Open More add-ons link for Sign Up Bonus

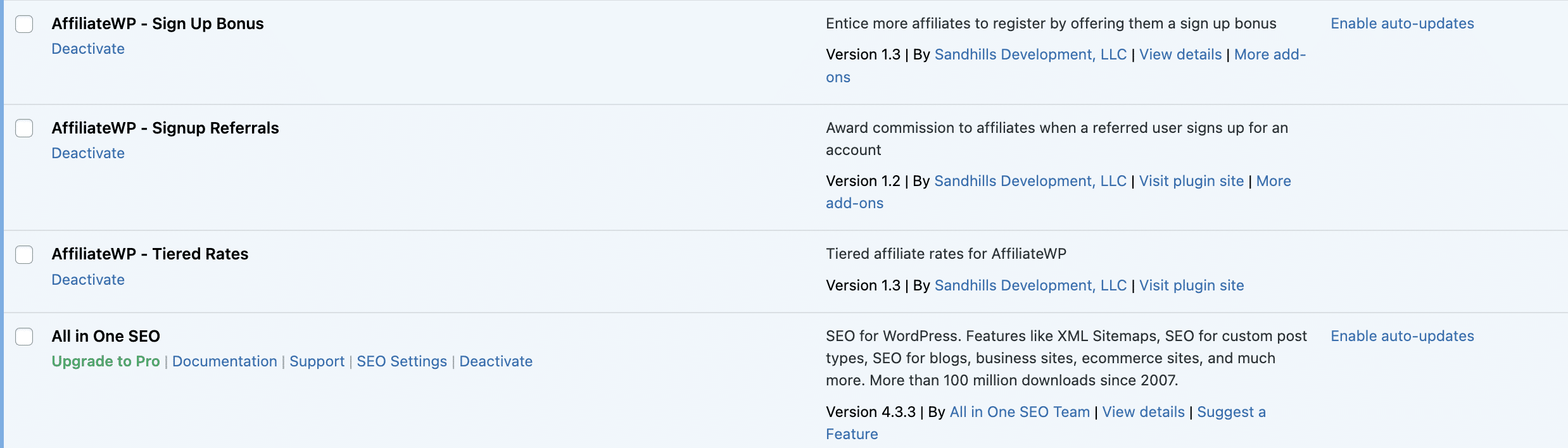point(1270,54)
